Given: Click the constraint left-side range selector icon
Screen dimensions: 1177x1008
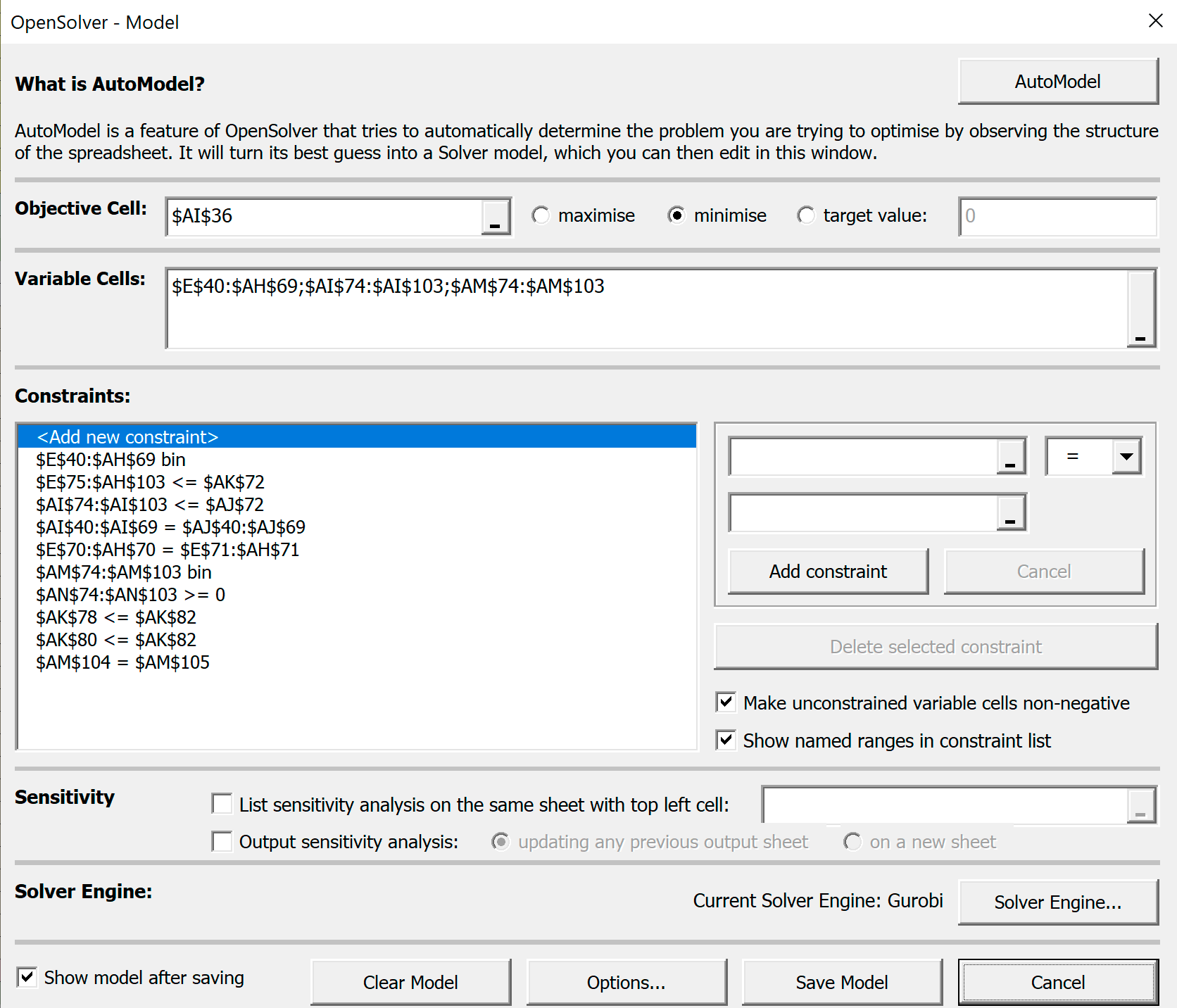Looking at the screenshot, I should (1011, 456).
